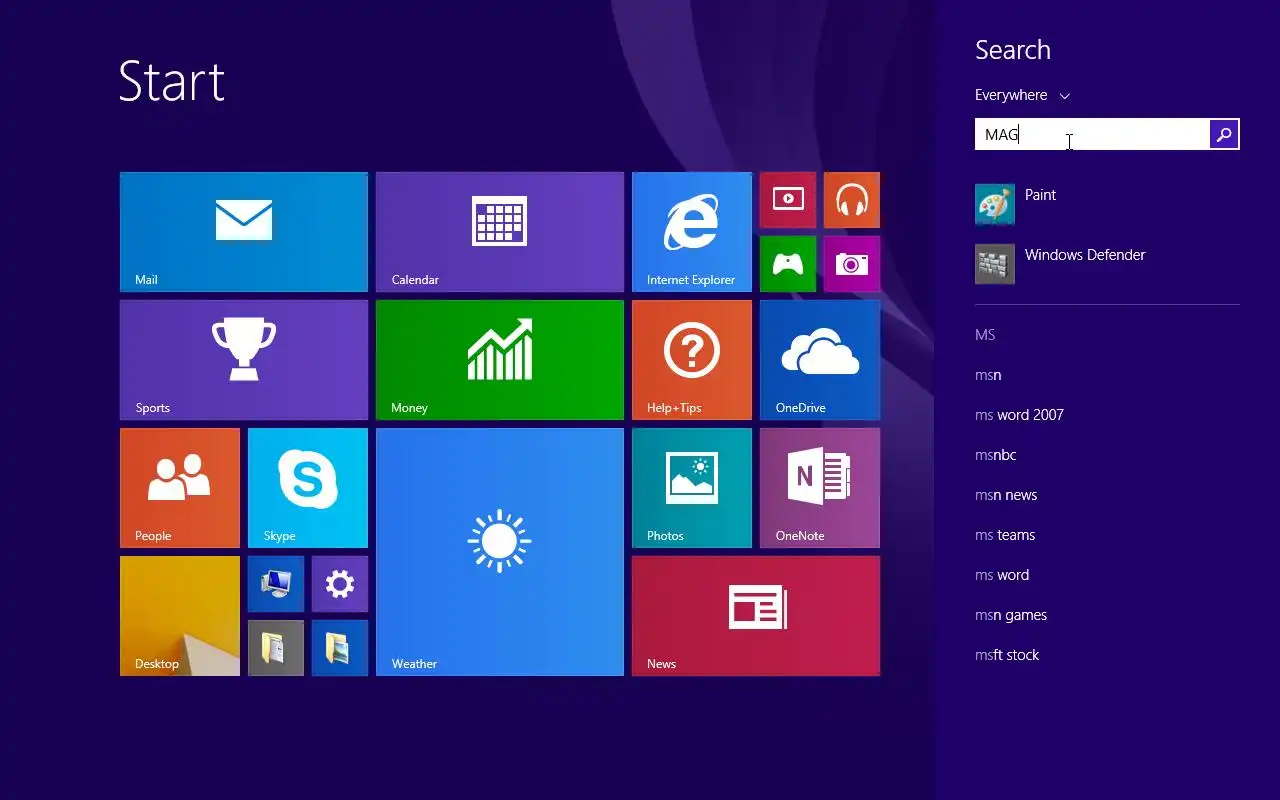This screenshot has height=800, width=1280.
Task: Open the PC settings gear tile
Action: coord(340,584)
